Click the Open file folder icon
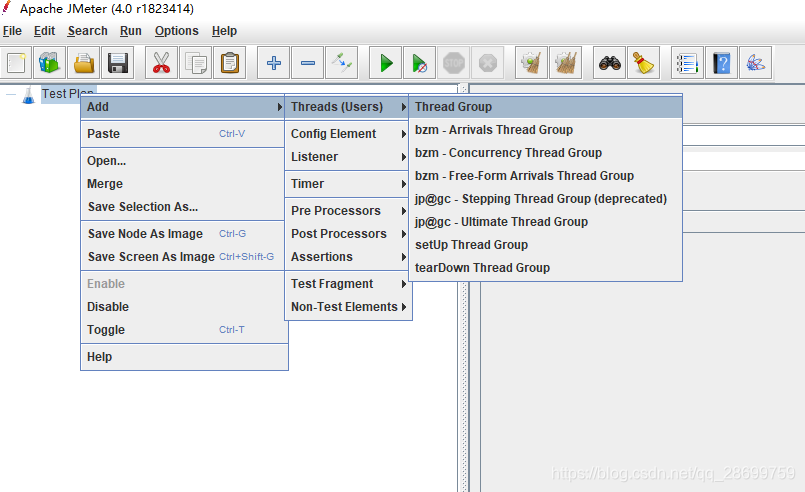805x492 pixels. click(x=84, y=63)
